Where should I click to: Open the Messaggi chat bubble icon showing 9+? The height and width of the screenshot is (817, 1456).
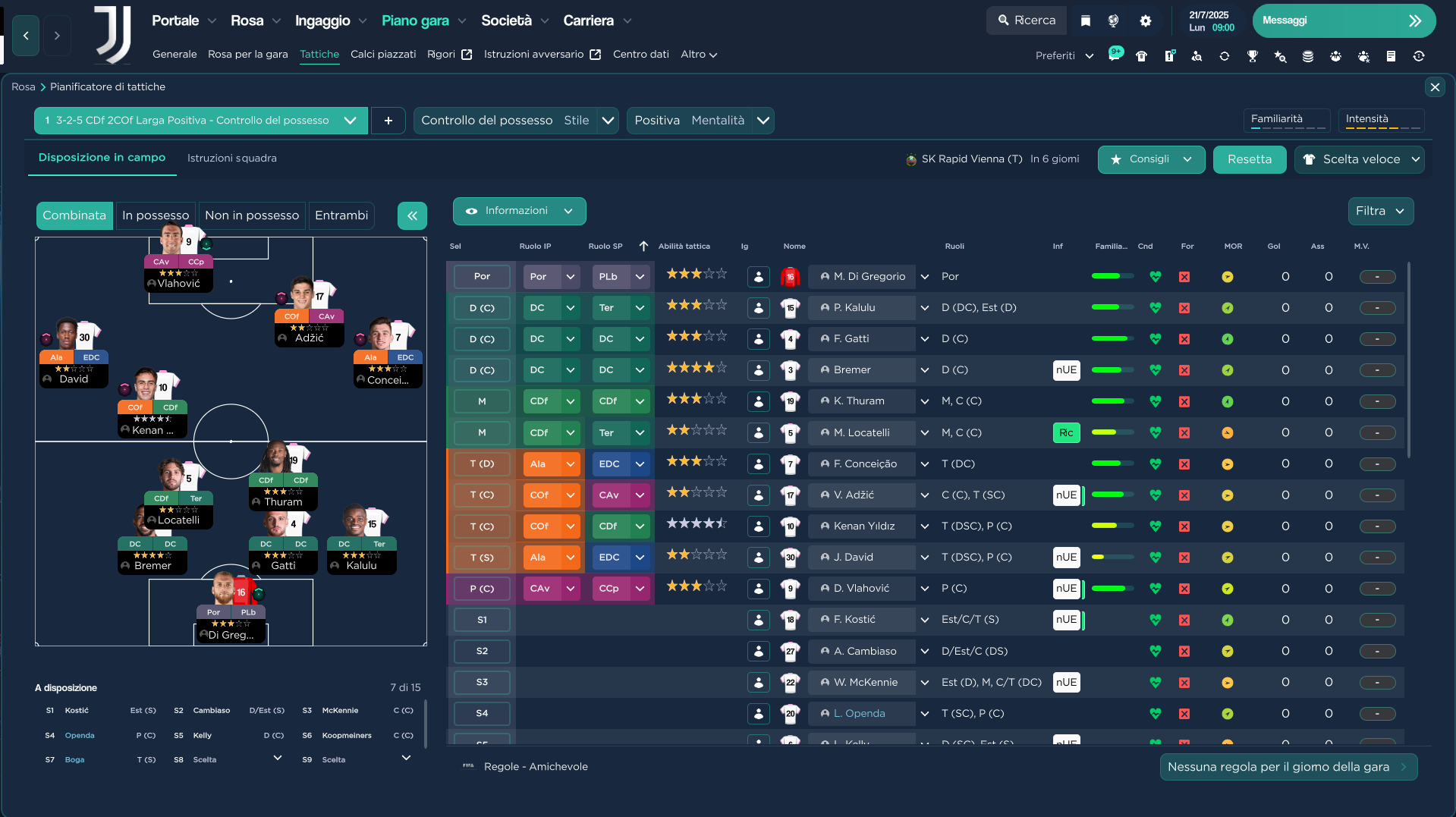click(x=1115, y=55)
